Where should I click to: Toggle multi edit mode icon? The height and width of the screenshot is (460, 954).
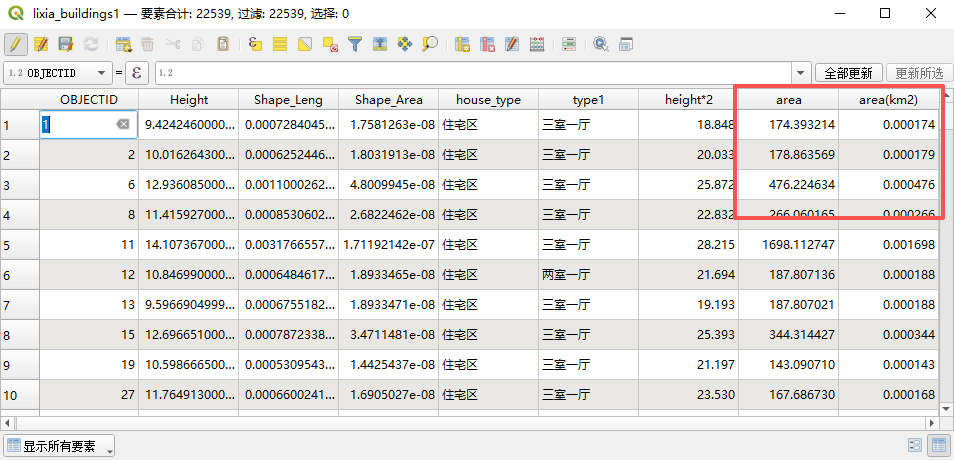pos(41,44)
